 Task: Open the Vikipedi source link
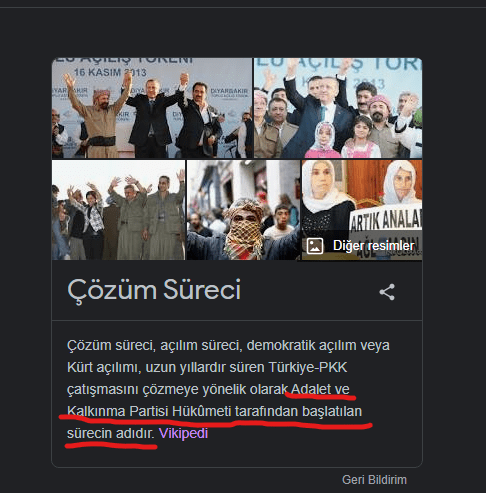pos(183,433)
